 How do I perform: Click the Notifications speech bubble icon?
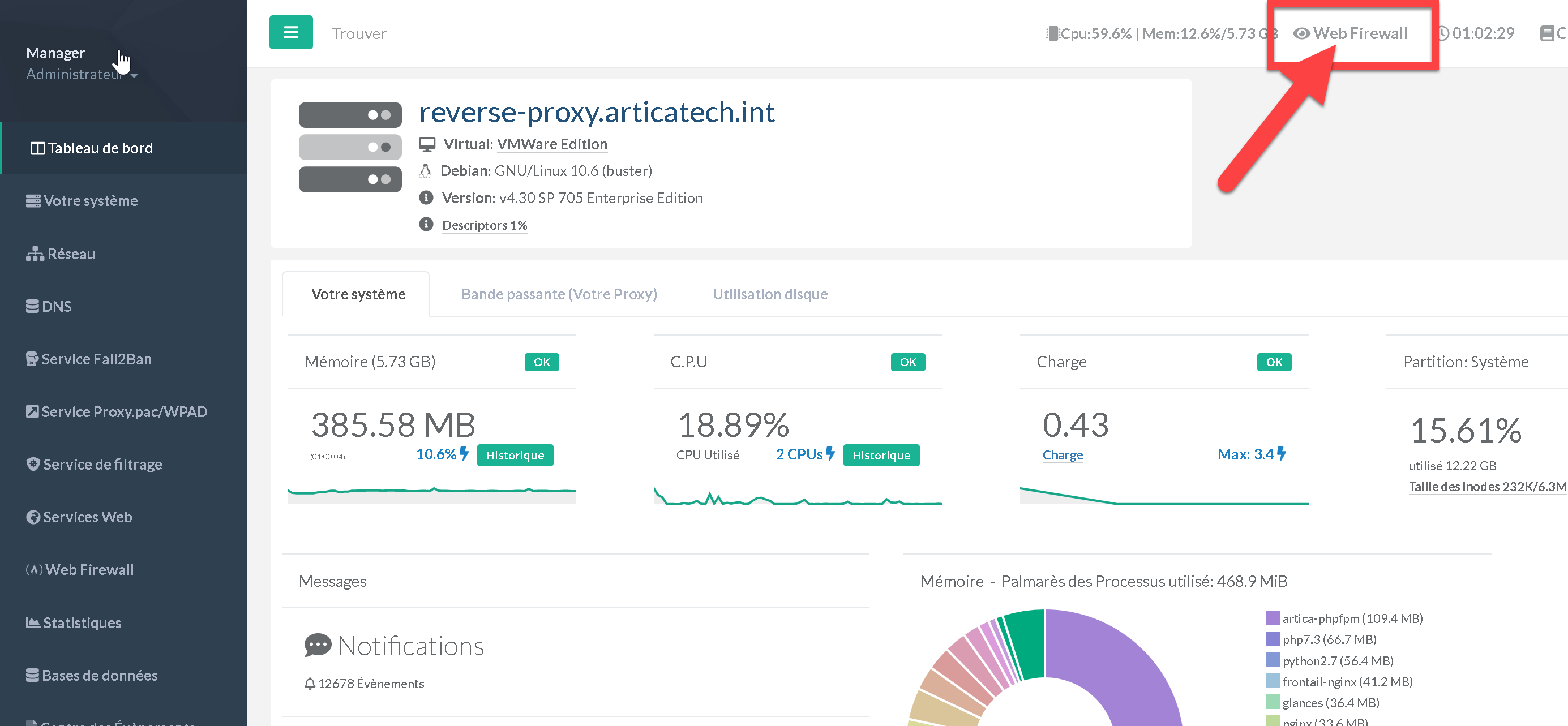click(x=317, y=646)
